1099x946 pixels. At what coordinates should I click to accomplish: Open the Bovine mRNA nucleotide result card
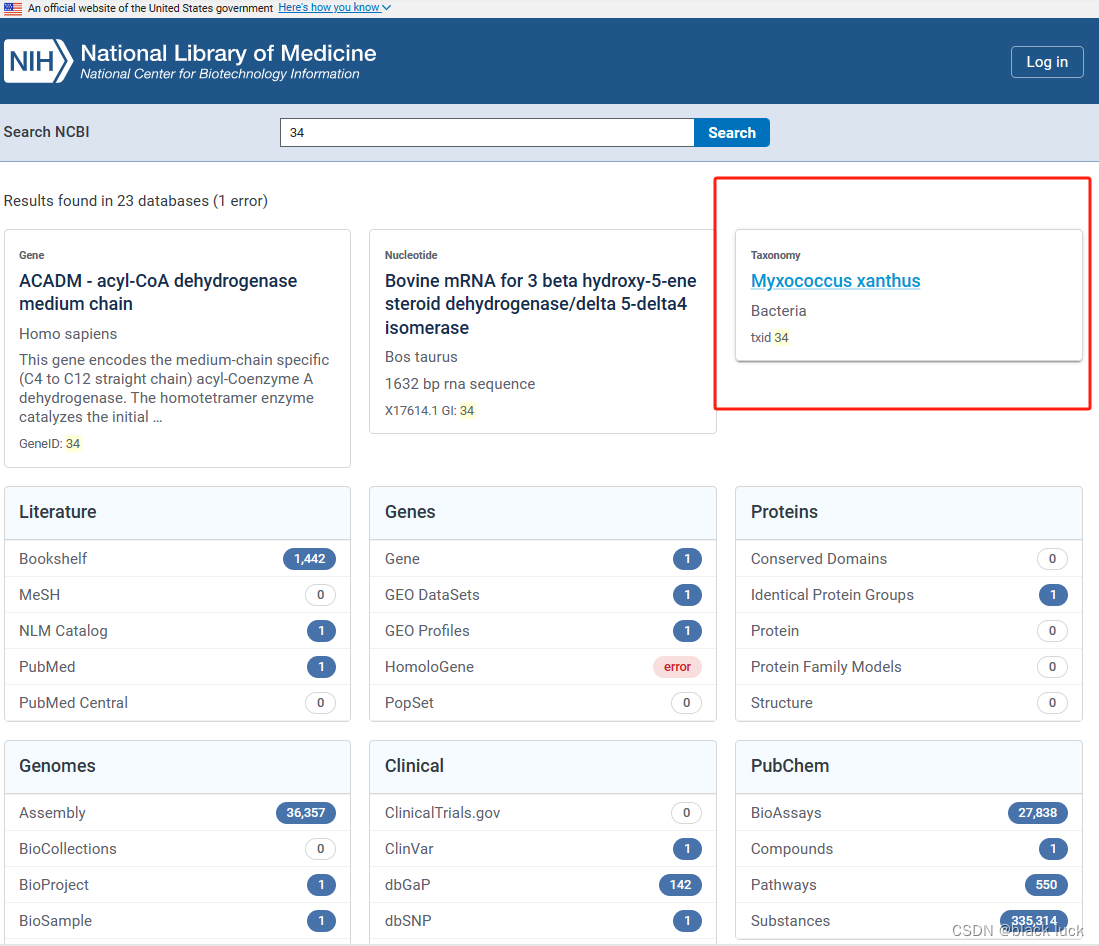(542, 331)
